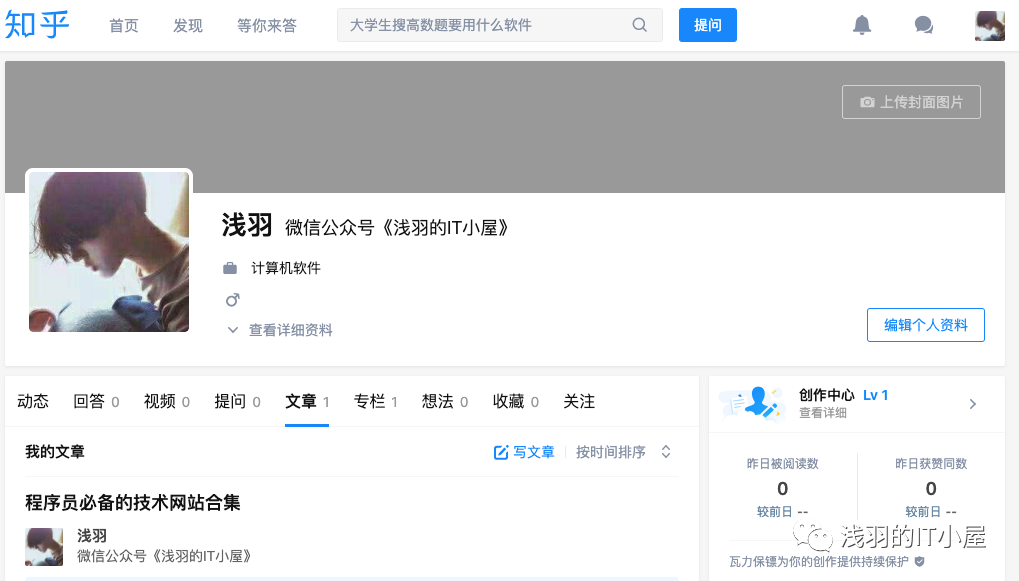Switch to the 收藏 collections tab
Viewport: 1019px width, 581px height.
(516, 402)
